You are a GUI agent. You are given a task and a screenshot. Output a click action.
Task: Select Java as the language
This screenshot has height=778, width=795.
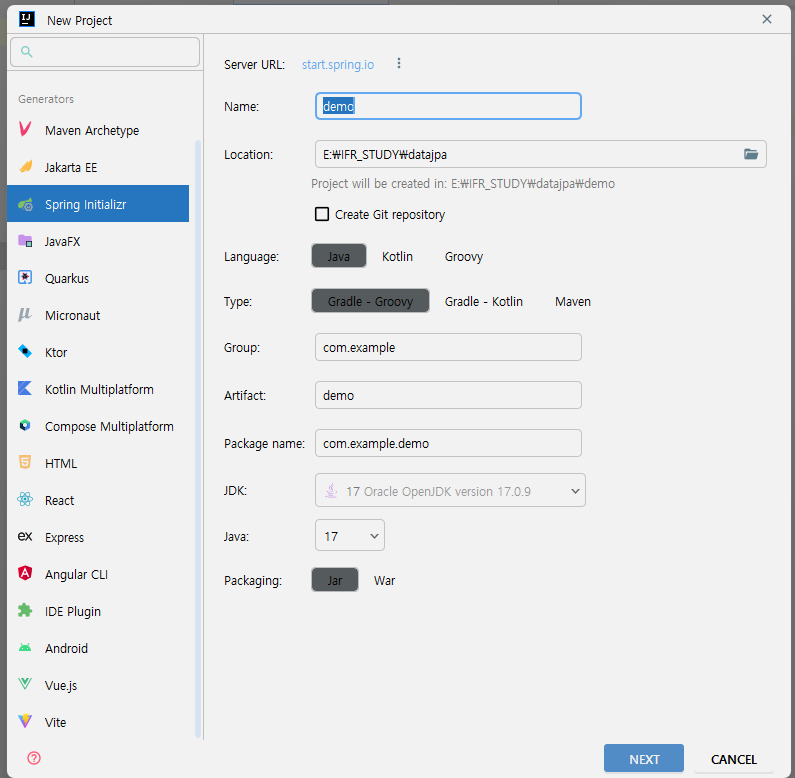pyautogui.click(x=339, y=256)
